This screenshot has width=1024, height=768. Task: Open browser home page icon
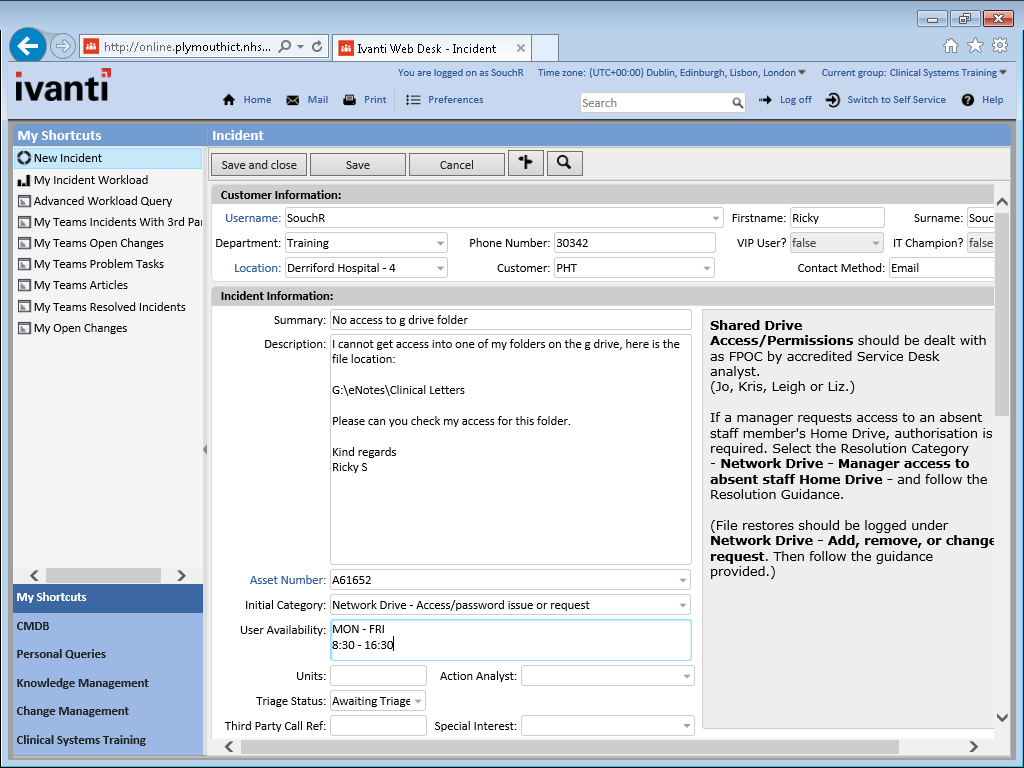951,46
